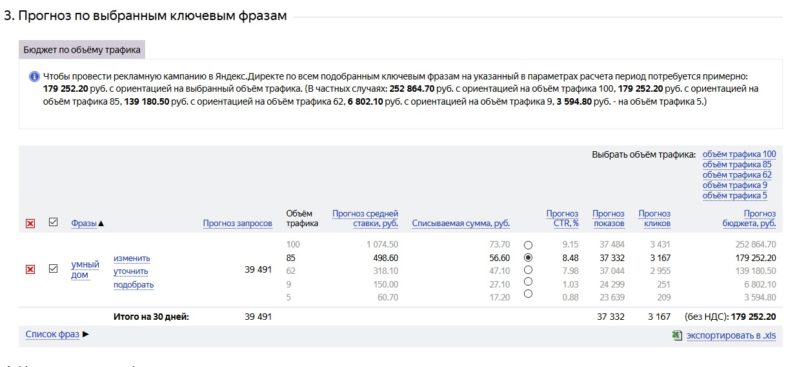Choose 'объём трафика 100' link
797x367 pixels.
pos(739,154)
